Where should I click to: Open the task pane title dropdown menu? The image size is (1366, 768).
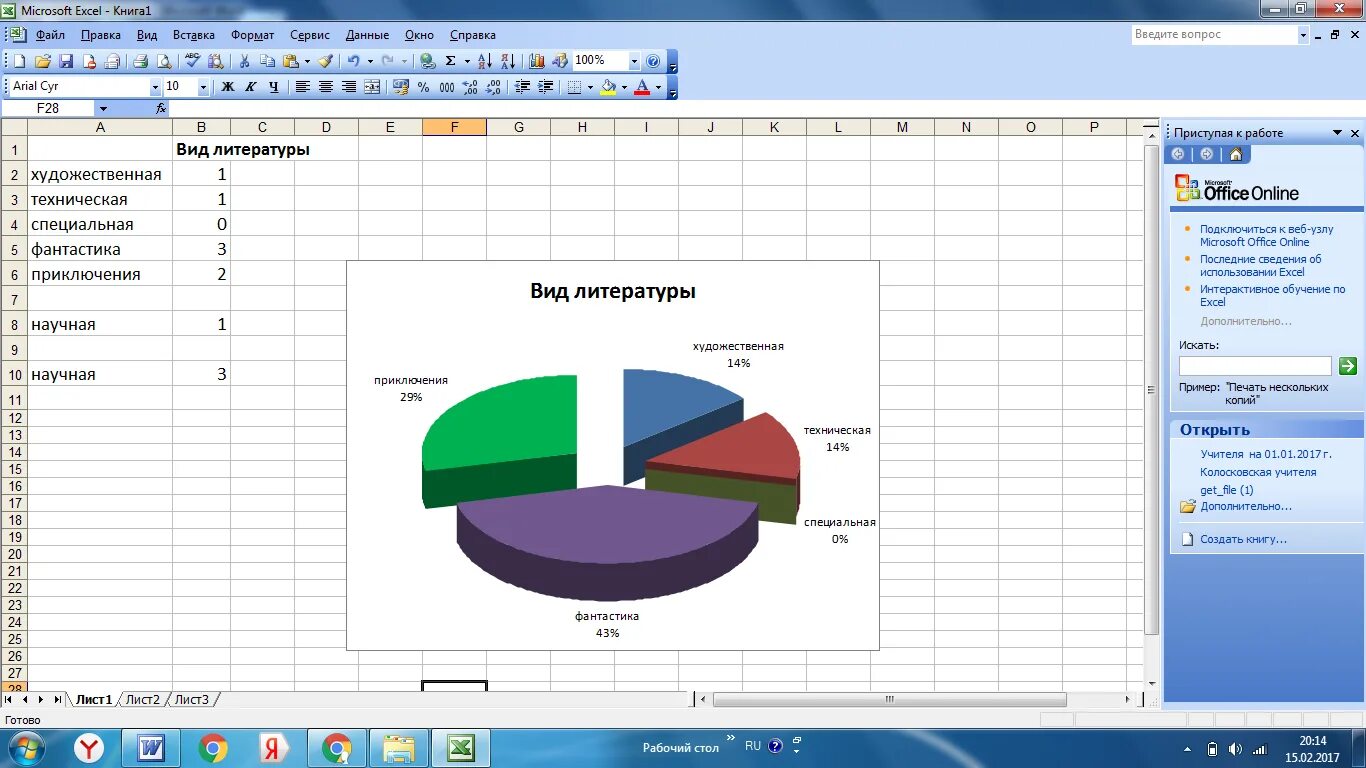point(1337,133)
